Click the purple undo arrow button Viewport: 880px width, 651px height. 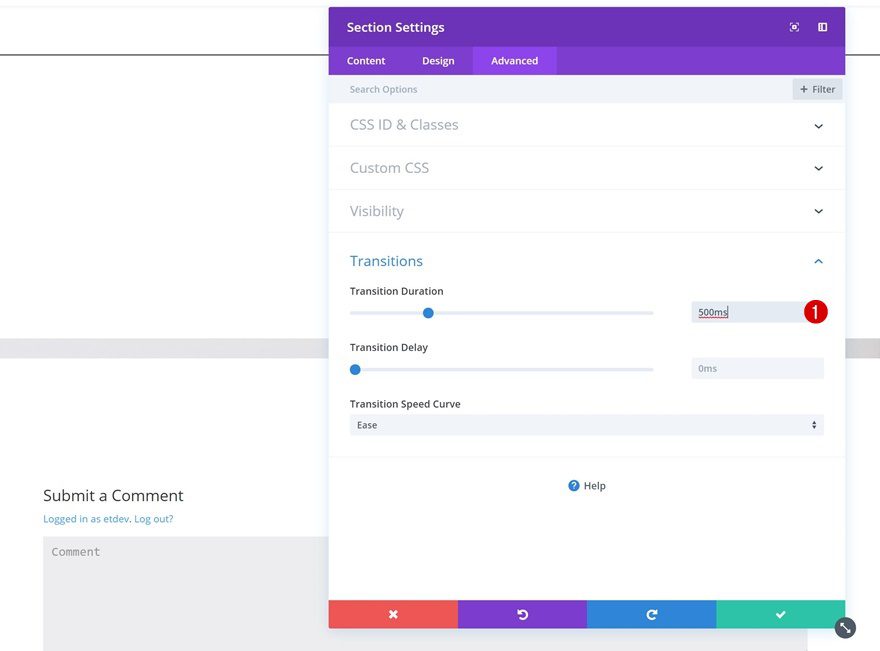pos(522,614)
